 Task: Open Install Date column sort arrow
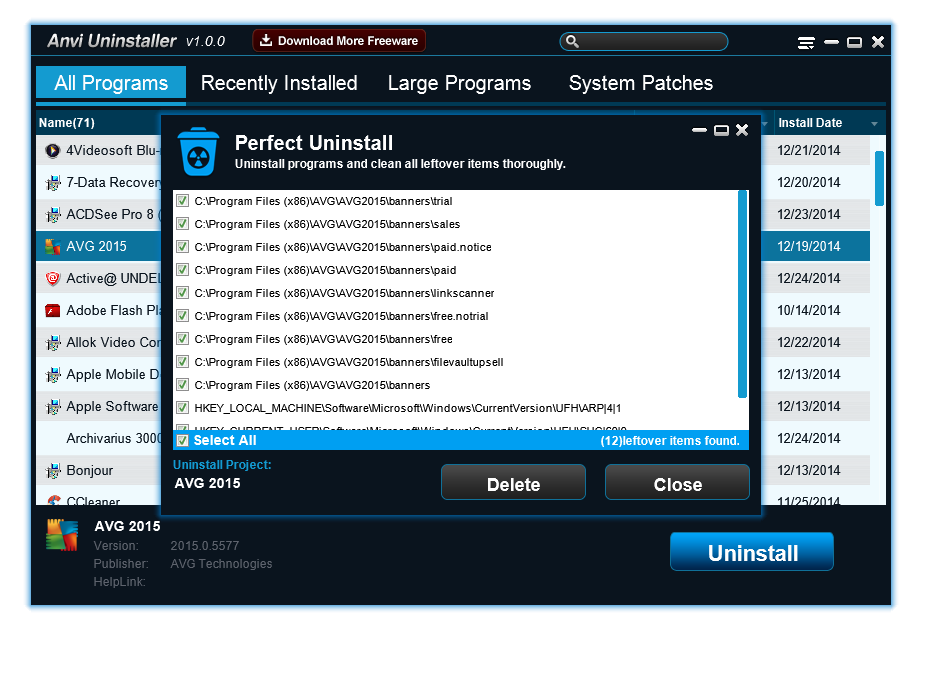click(x=874, y=123)
